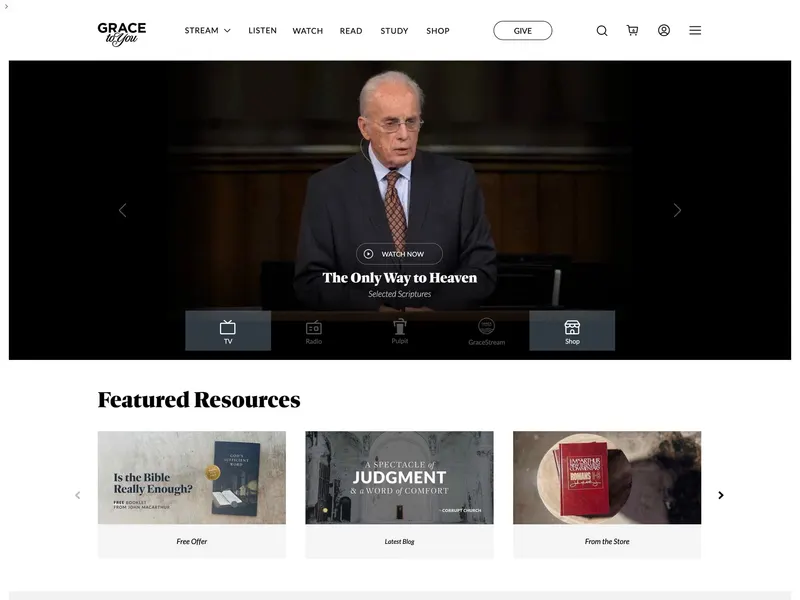Expand the Stream dropdown menu
The width and height of the screenshot is (800, 600).
208,31
